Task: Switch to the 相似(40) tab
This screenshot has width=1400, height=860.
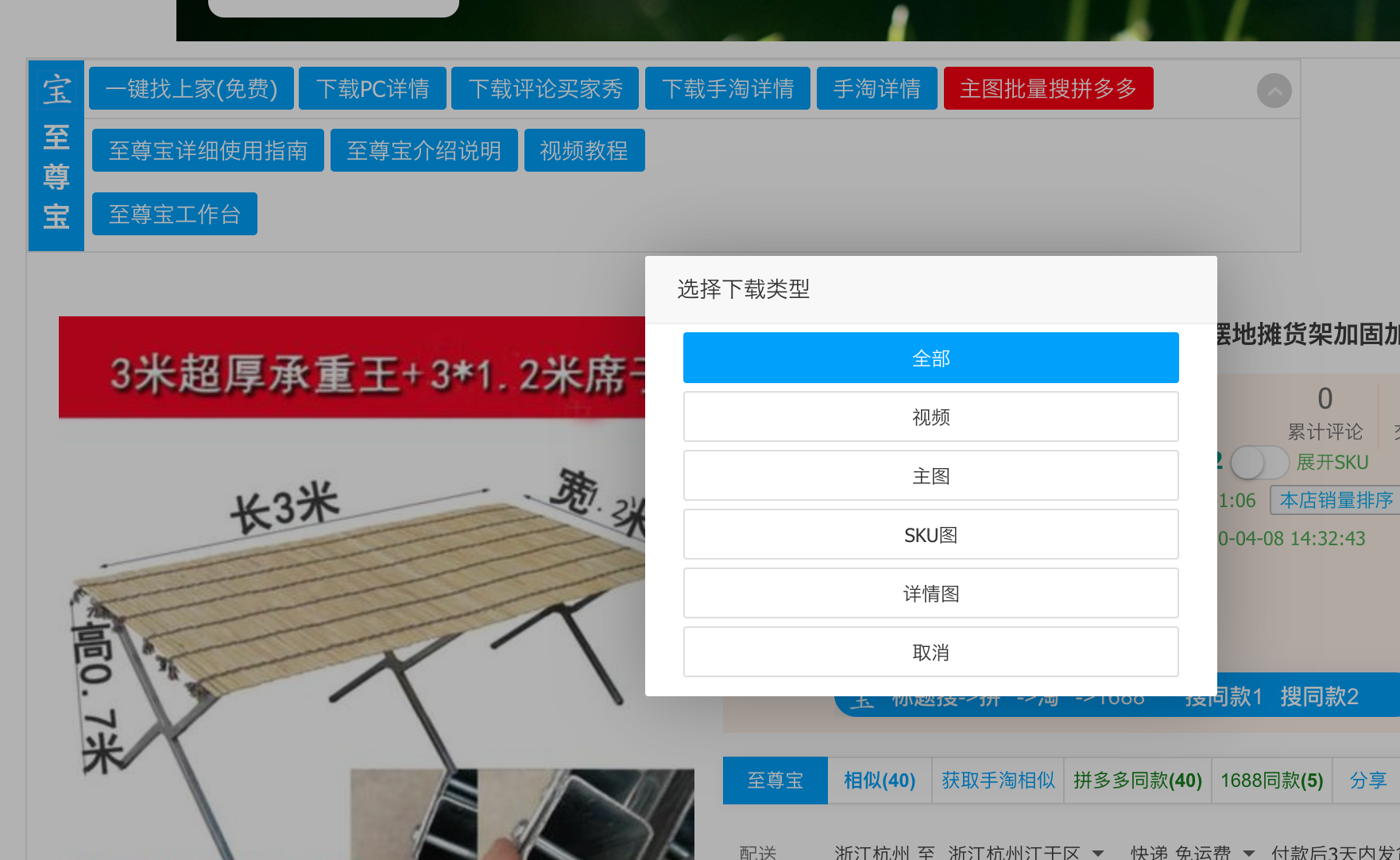Action: 880,781
